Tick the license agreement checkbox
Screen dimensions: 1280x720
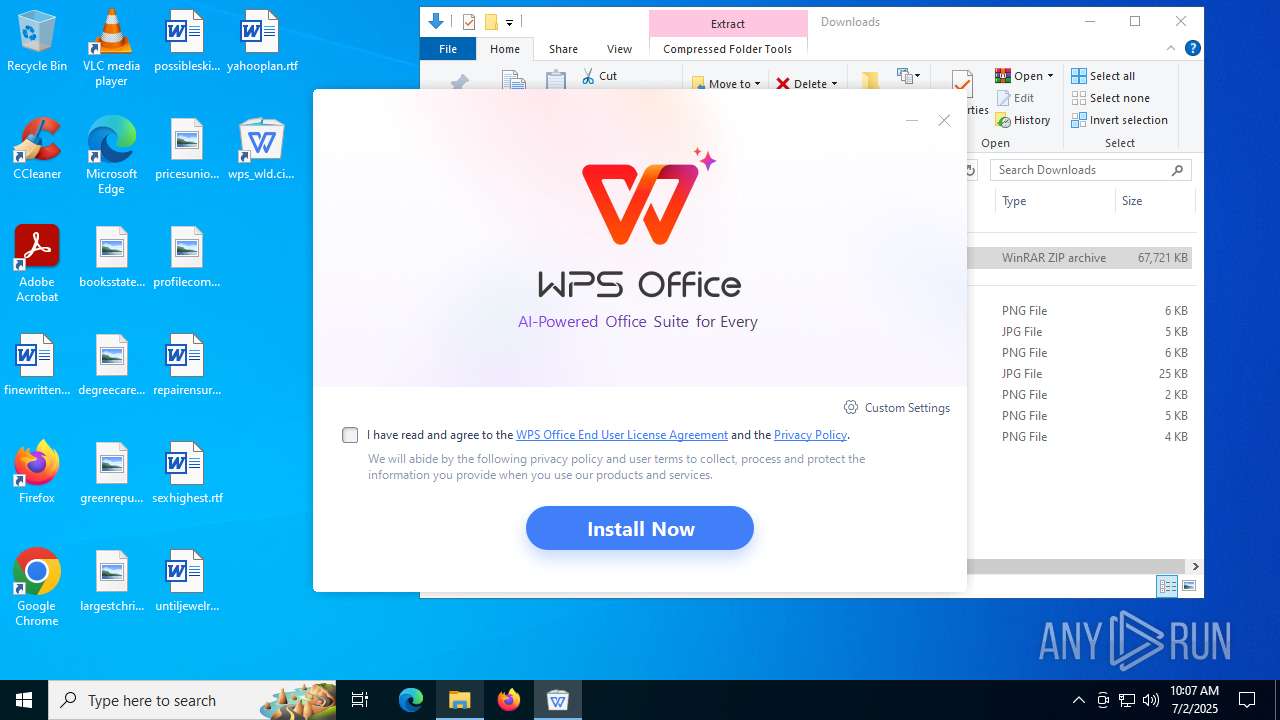click(350, 435)
